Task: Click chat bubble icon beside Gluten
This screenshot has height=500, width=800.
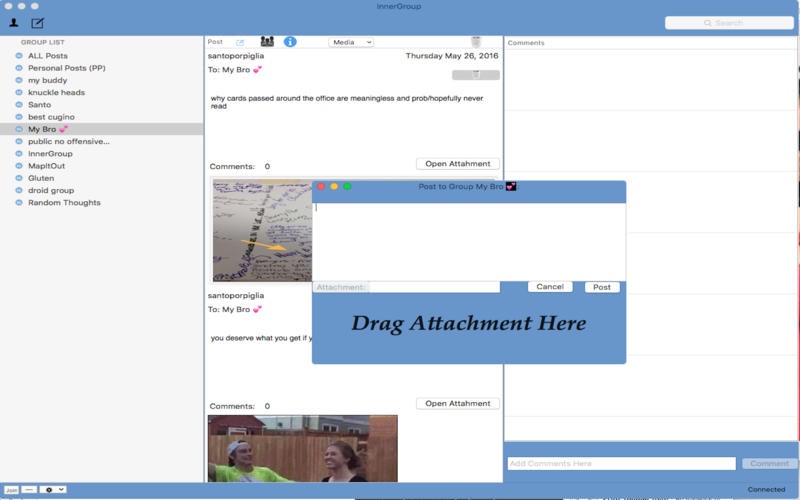Action: [x=19, y=178]
